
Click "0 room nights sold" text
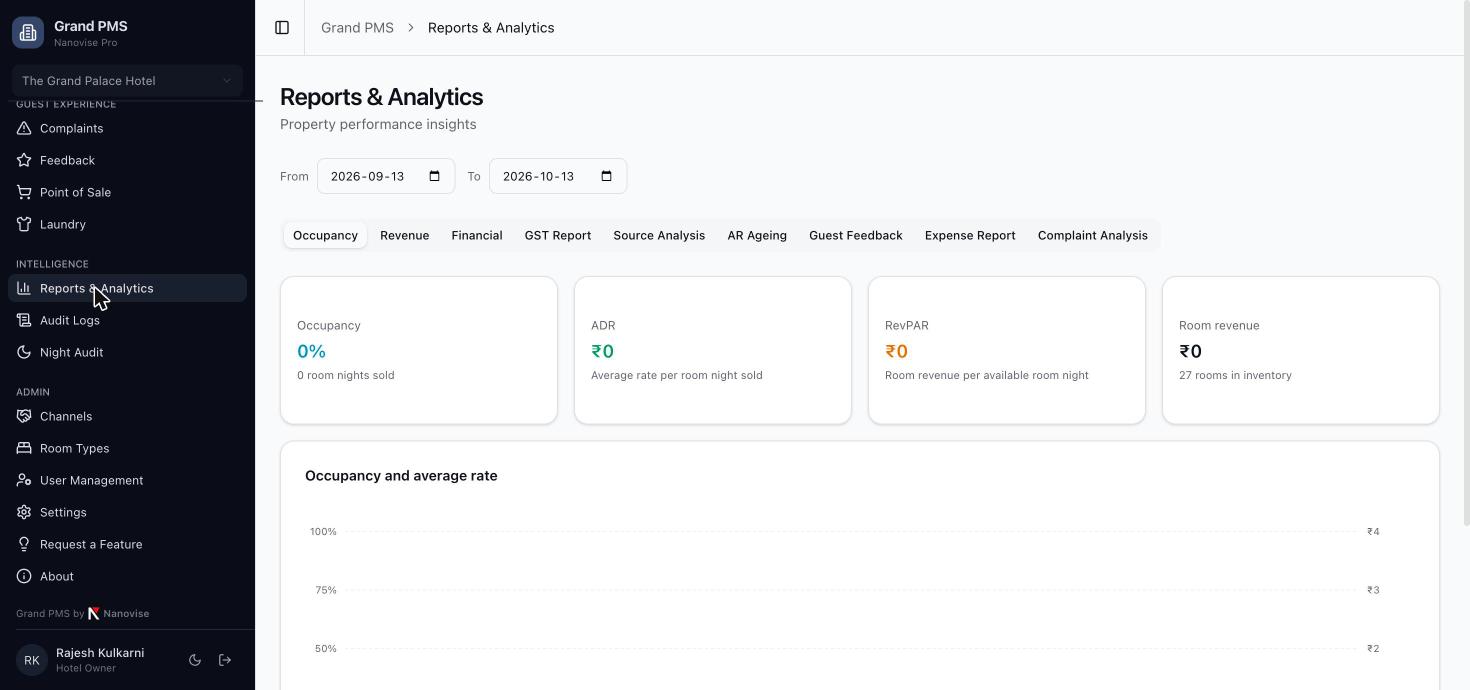tap(346, 376)
